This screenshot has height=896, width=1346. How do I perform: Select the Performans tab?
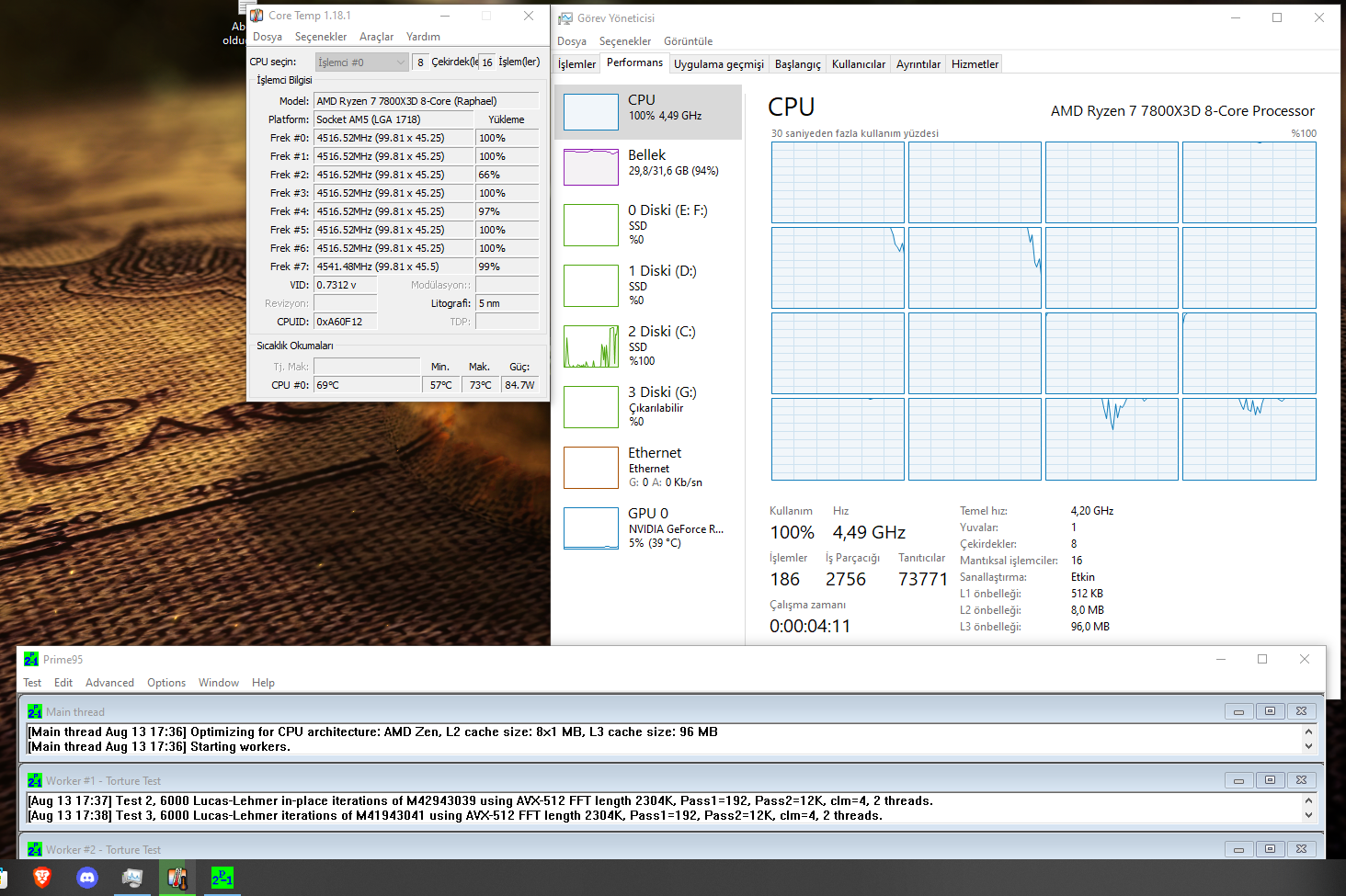[634, 62]
